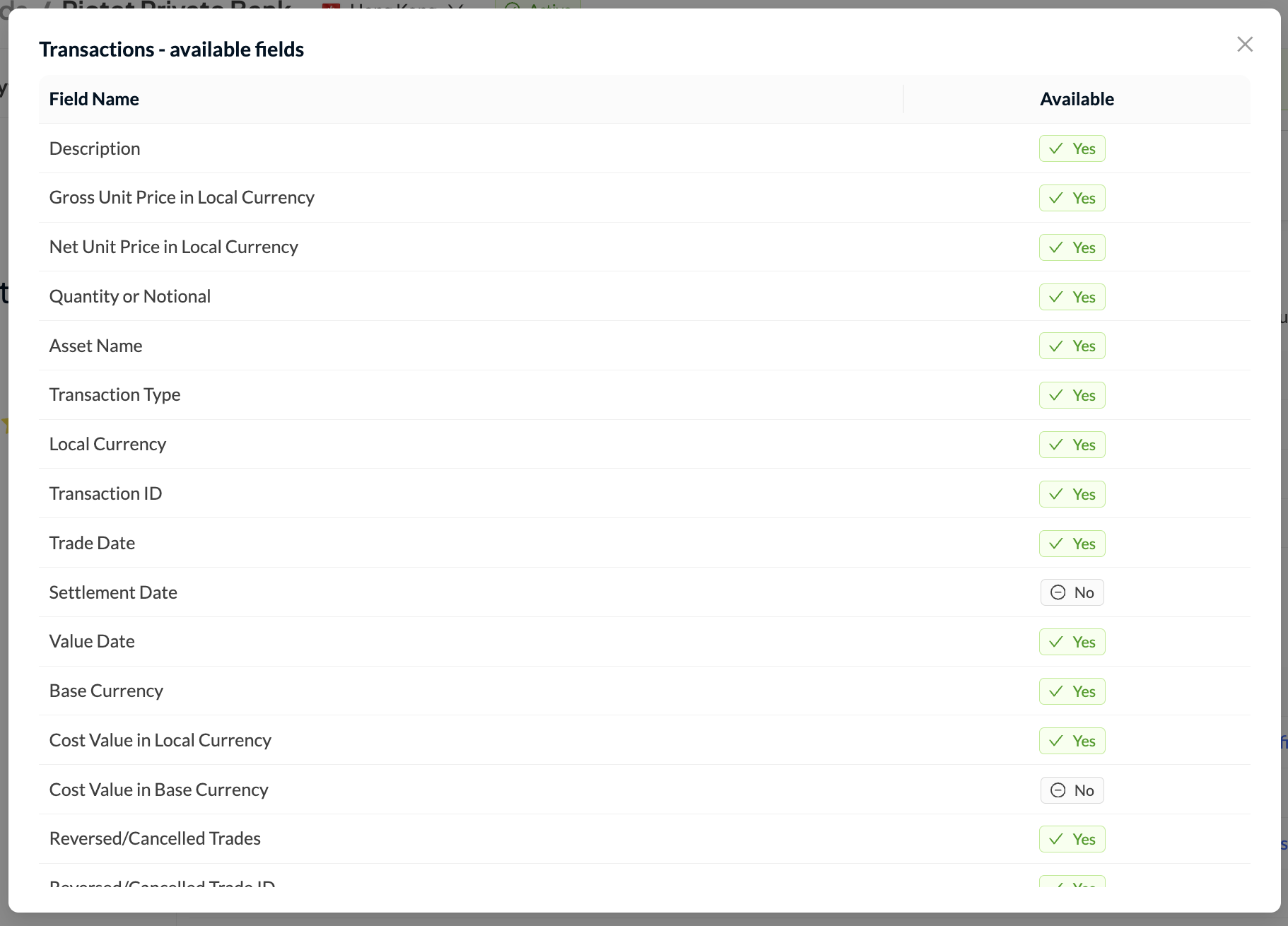Click the Field Name column header
Viewport: 1288px width, 926px height.
coord(94,99)
